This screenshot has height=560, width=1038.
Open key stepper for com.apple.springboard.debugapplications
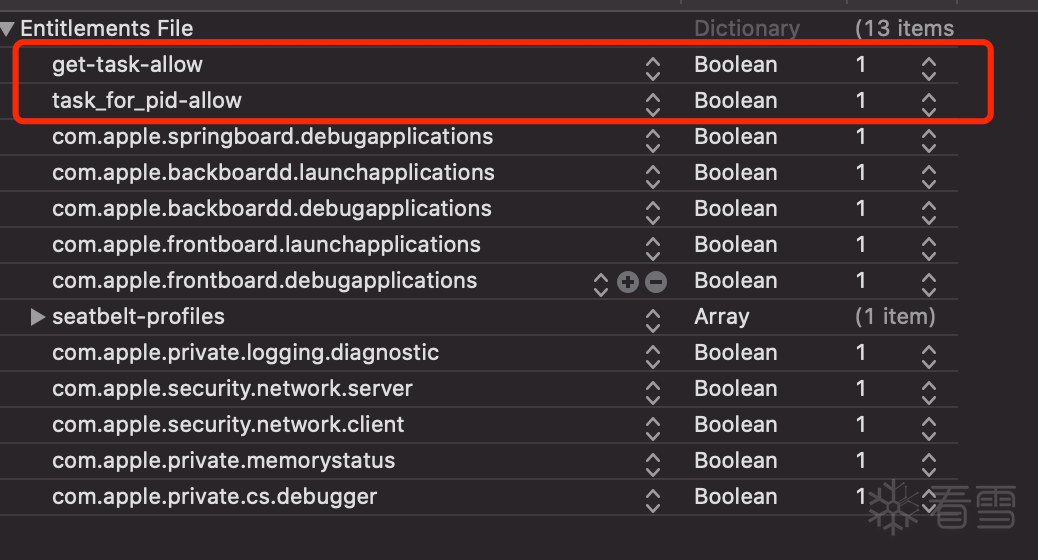click(653, 139)
